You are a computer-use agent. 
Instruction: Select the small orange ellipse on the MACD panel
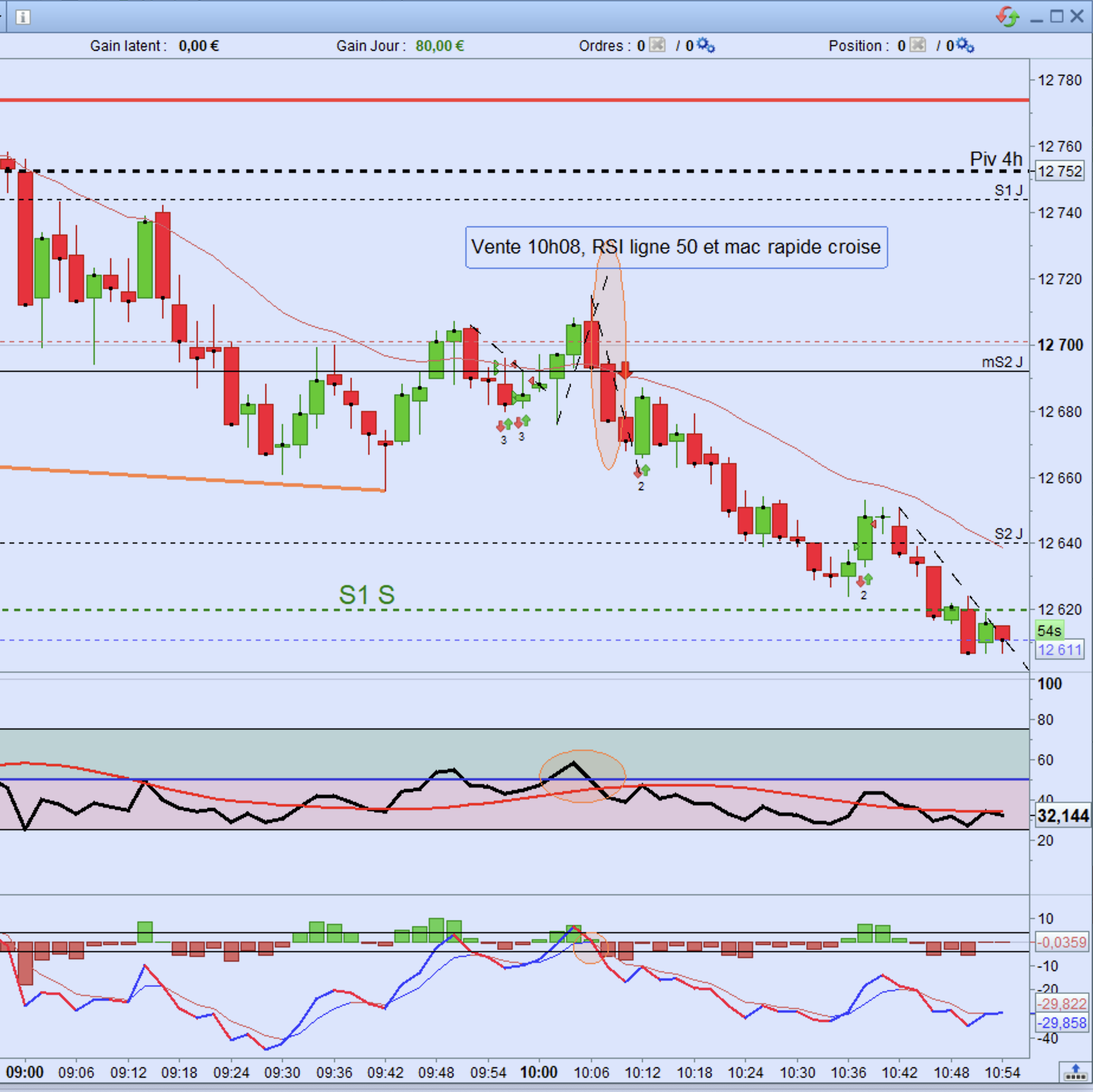click(x=591, y=948)
